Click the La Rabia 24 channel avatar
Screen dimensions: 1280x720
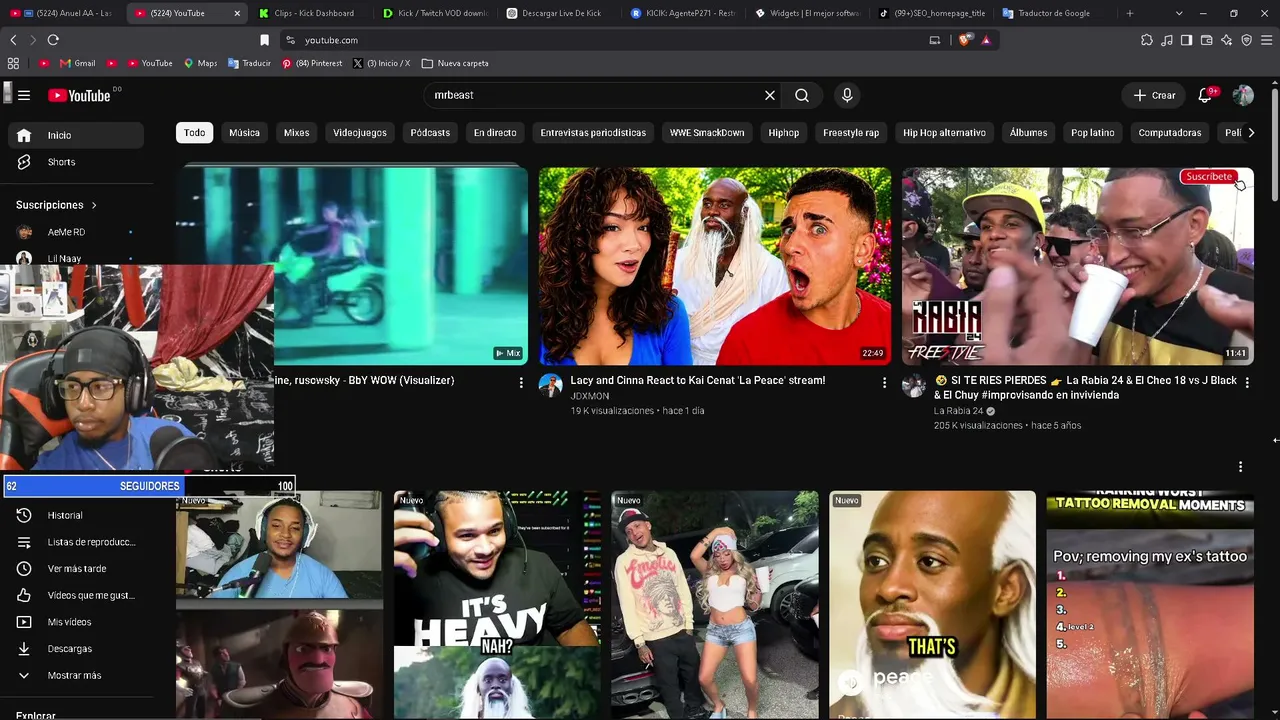(914, 385)
